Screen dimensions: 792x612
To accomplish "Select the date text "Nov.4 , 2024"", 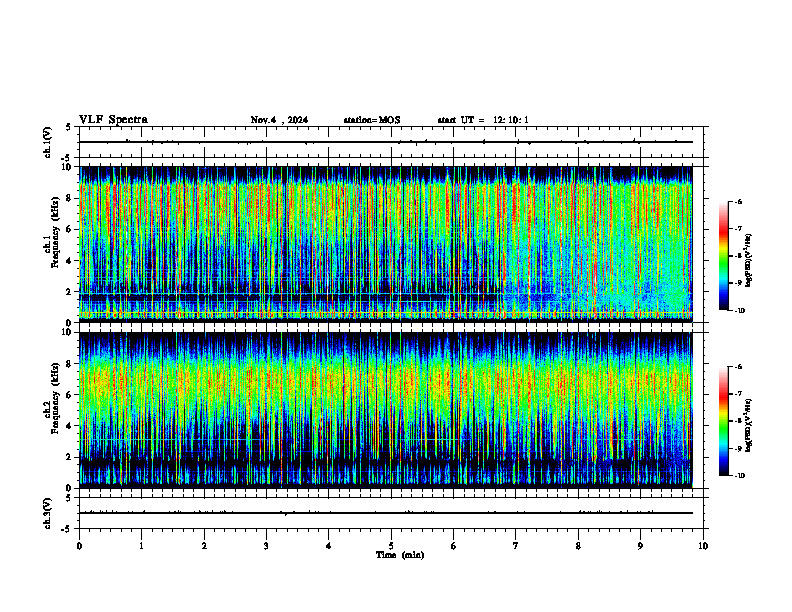I will coord(279,120).
